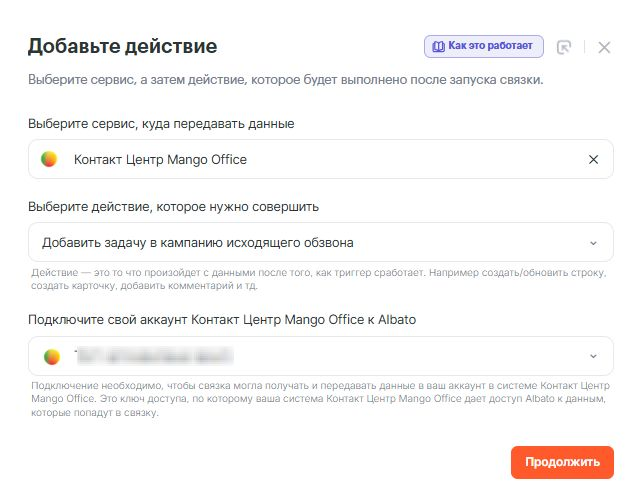Close the "Добавьте действие" dialog
This screenshot has height=492, width=631.
(604, 47)
